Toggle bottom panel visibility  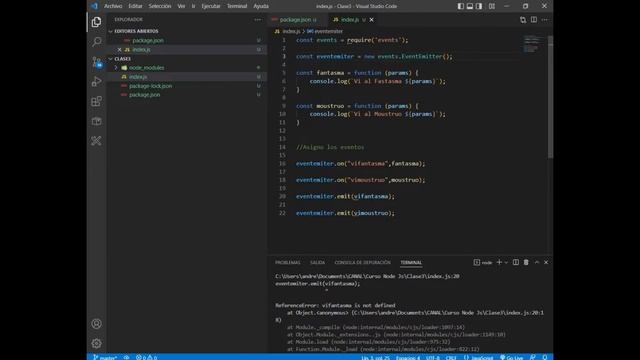coord(470,6)
